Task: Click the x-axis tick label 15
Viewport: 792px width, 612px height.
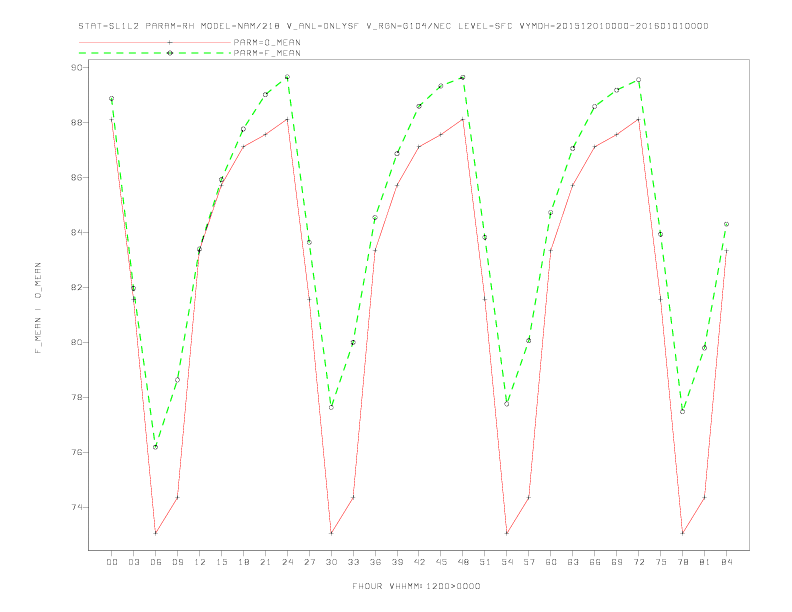Action: coord(221,562)
